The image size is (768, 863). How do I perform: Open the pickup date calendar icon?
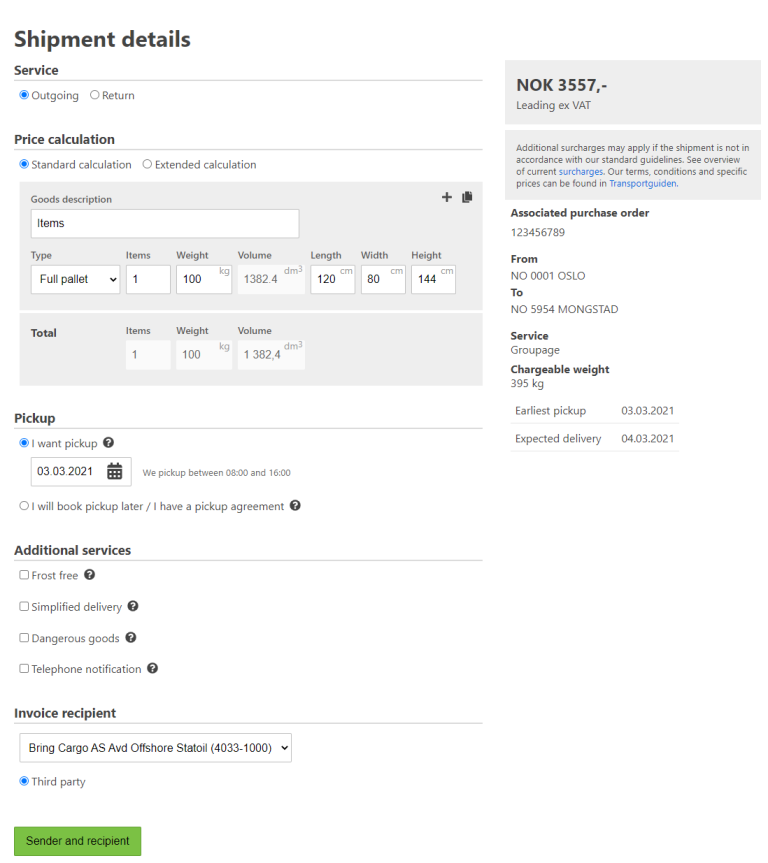coord(115,471)
